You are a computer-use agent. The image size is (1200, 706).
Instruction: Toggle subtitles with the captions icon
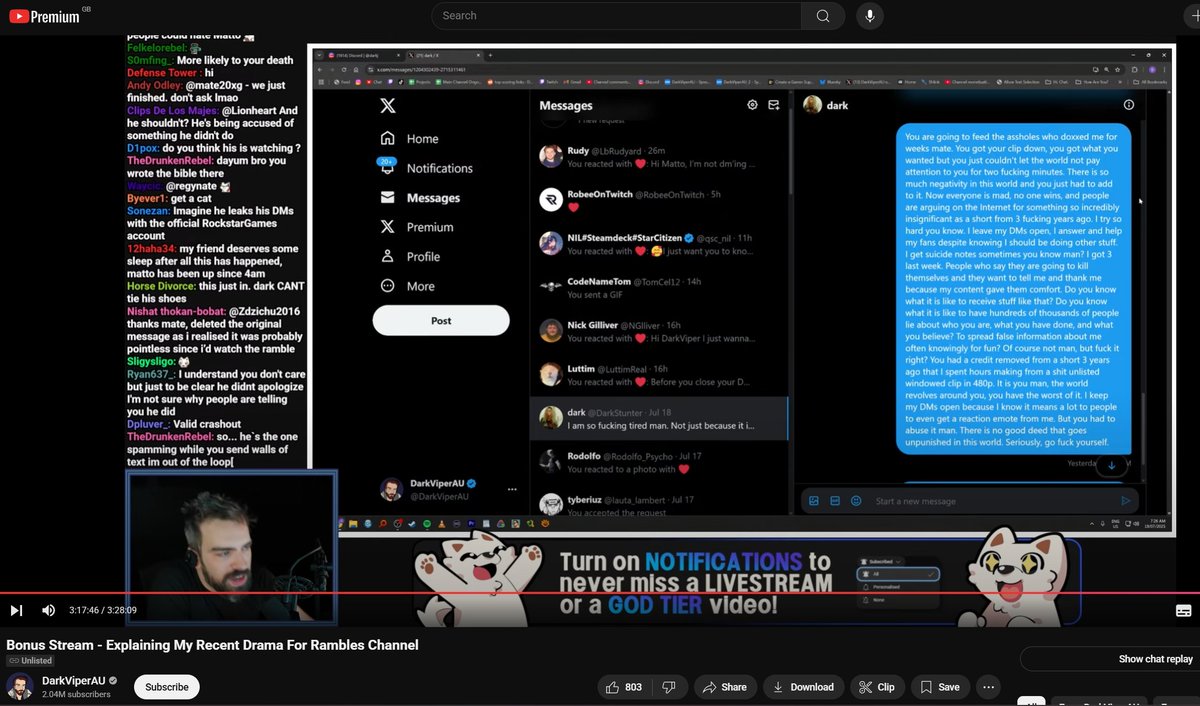tap(1183, 610)
